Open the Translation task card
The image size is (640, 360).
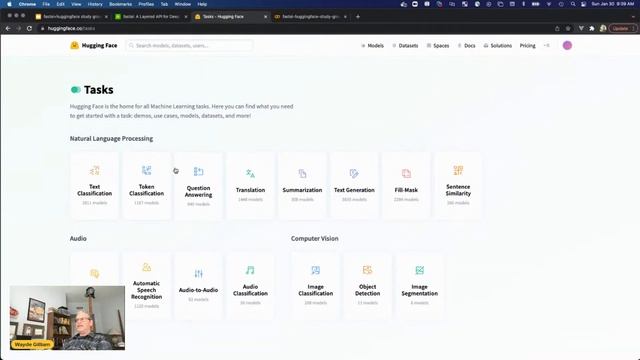pos(250,186)
